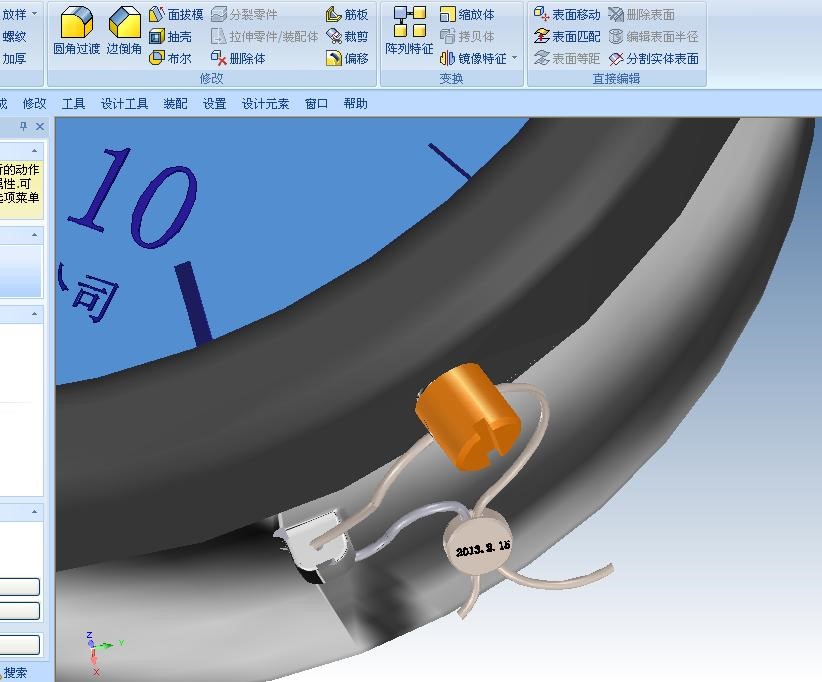
Task: Open the 阵列特征 pattern feature tool
Action: point(409,31)
